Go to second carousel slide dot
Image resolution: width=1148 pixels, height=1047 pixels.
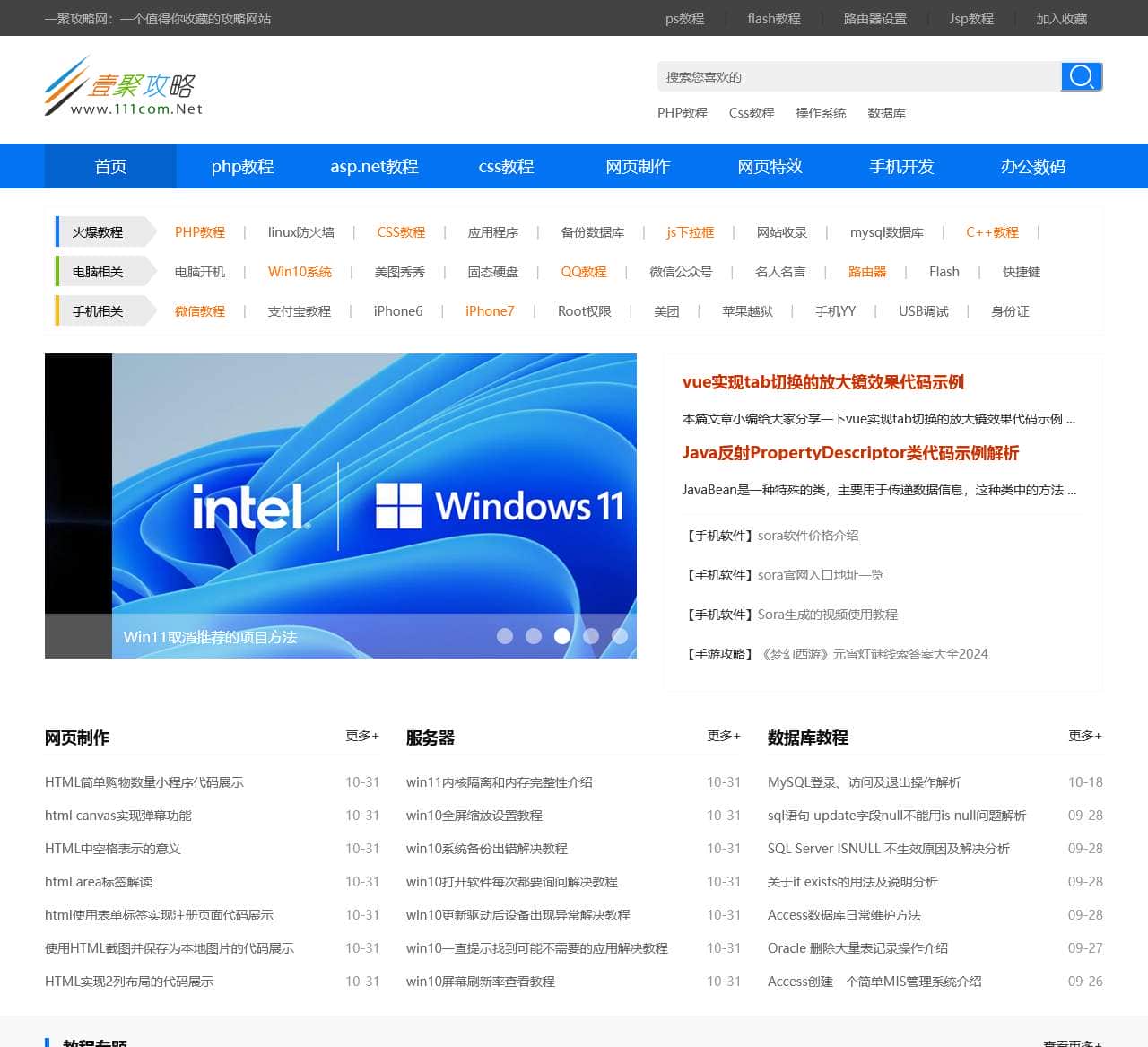(x=534, y=636)
